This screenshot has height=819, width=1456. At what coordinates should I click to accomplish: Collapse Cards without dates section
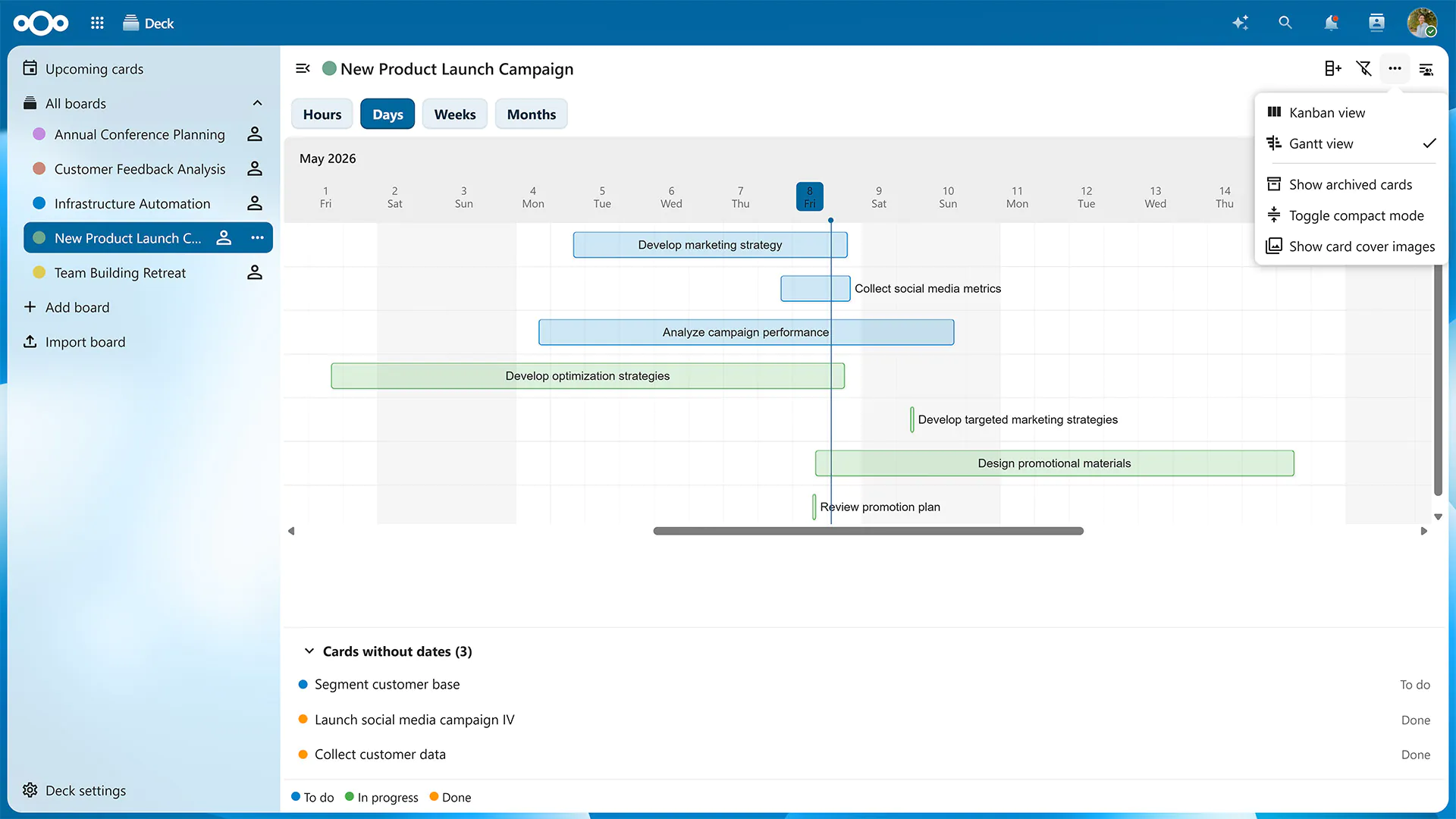click(309, 651)
